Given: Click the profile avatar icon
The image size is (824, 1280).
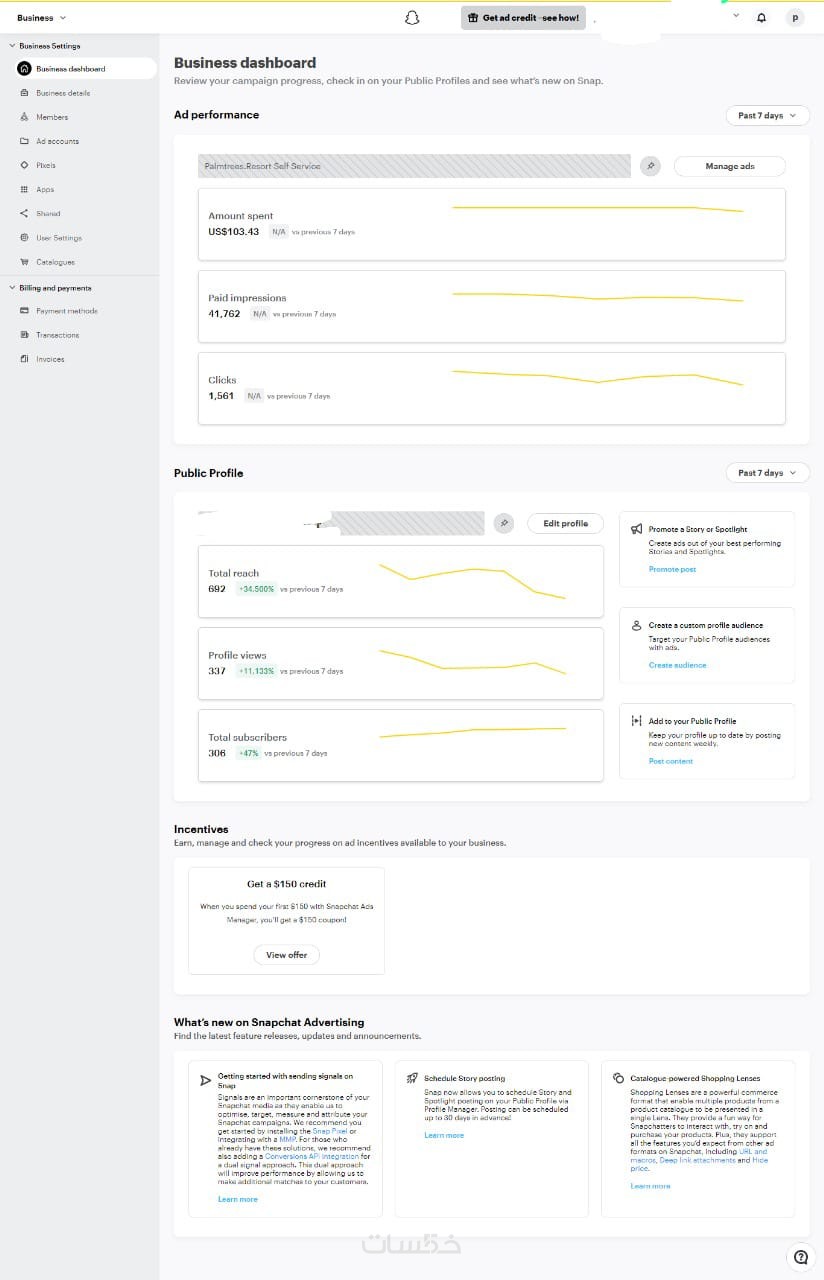Looking at the screenshot, I should pos(795,17).
